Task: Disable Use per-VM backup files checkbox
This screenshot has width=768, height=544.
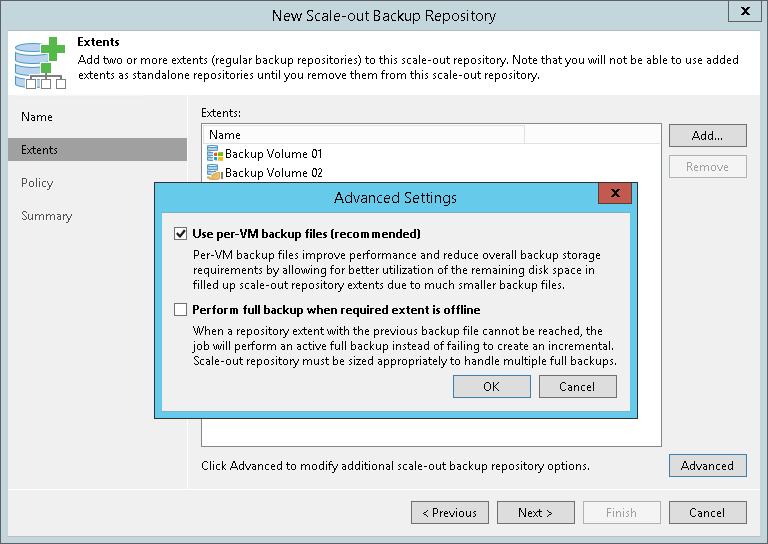Action: (x=181, y=234)
